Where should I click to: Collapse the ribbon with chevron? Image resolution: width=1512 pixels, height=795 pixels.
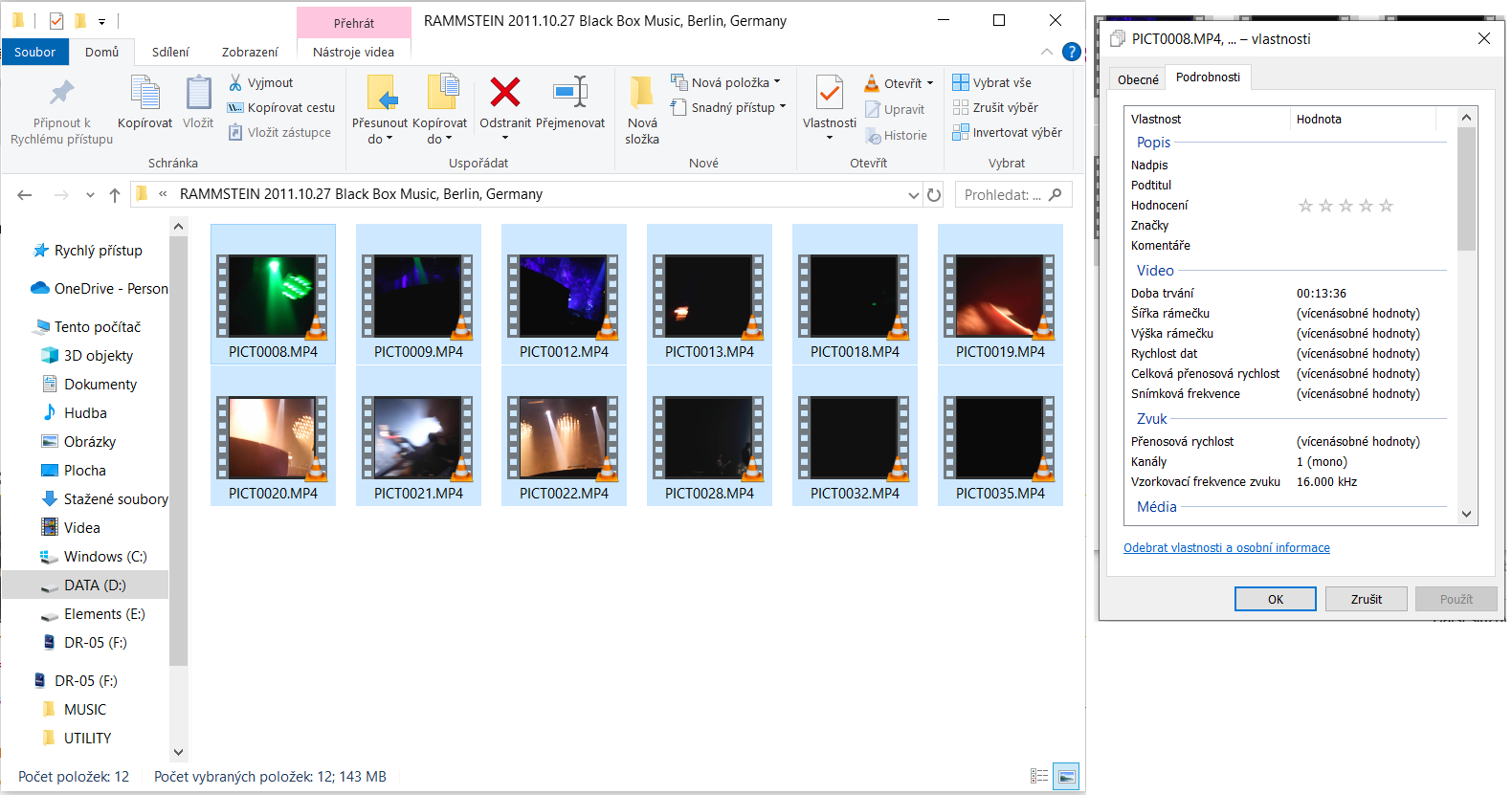[x=1047, y=52]
